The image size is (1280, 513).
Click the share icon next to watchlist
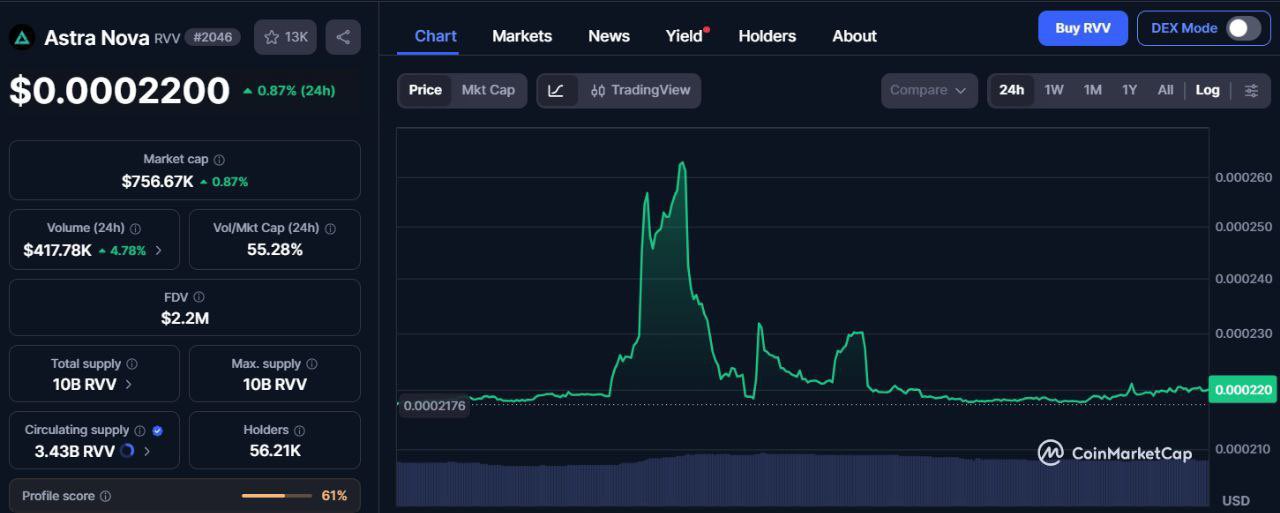(x=343, y=37)
